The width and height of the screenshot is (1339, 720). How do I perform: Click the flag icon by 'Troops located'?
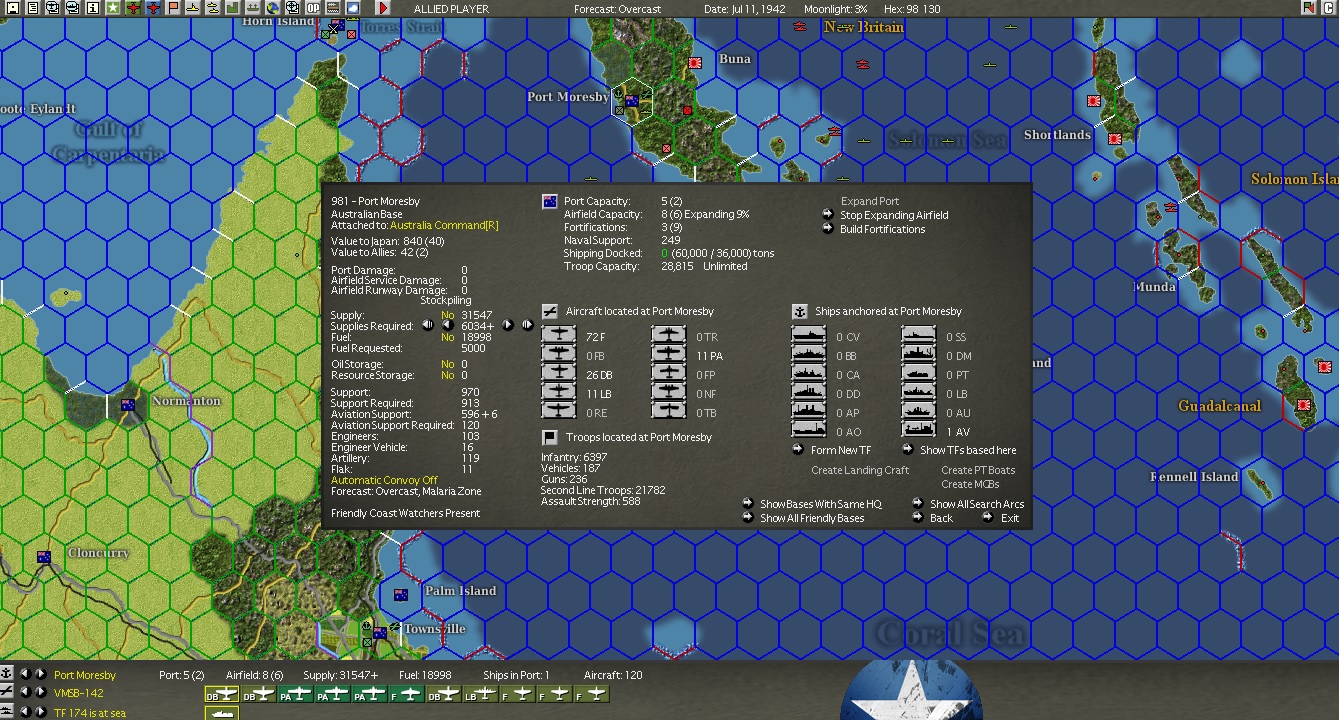(549, 438)
